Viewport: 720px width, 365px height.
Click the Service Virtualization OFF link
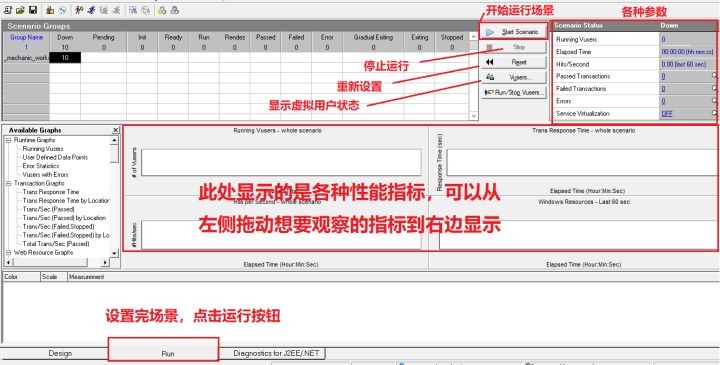click(667, 113)
